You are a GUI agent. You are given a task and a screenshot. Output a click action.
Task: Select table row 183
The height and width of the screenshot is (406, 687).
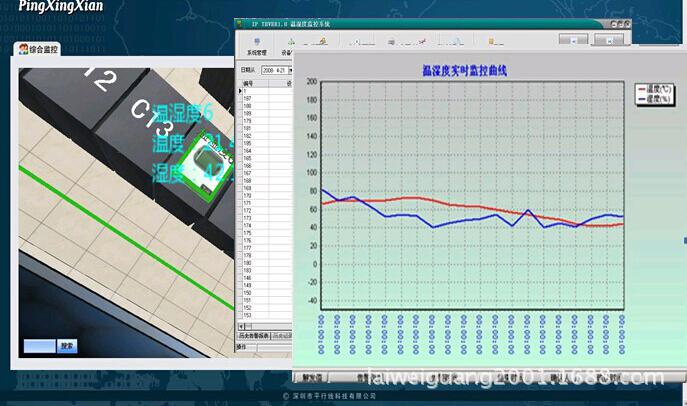pyautogui.click(x=267, y=270)
